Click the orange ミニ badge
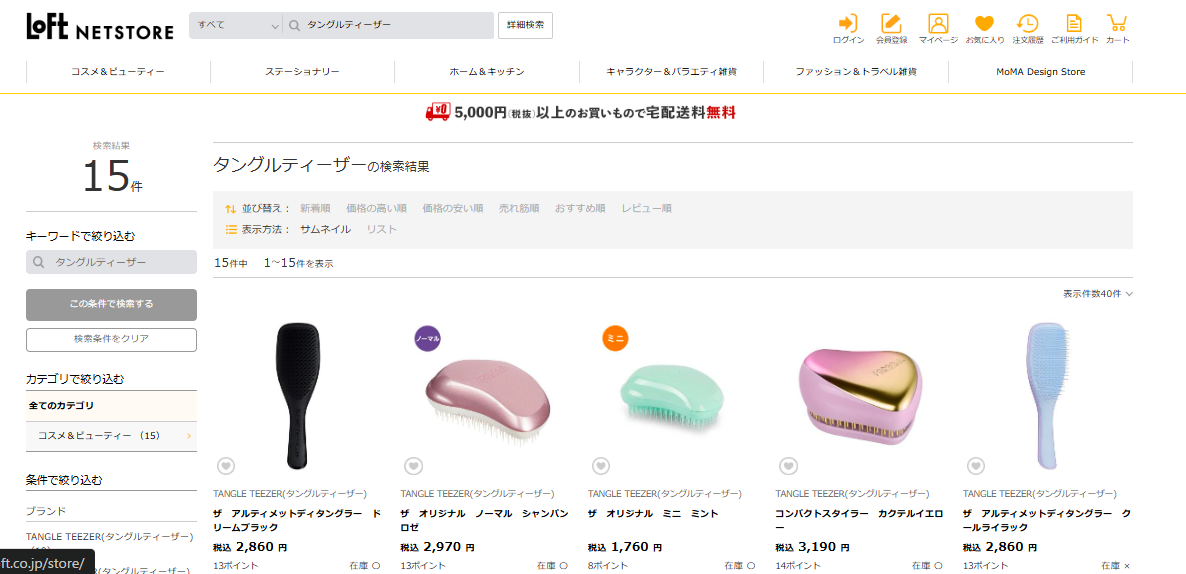 [616, 338]
